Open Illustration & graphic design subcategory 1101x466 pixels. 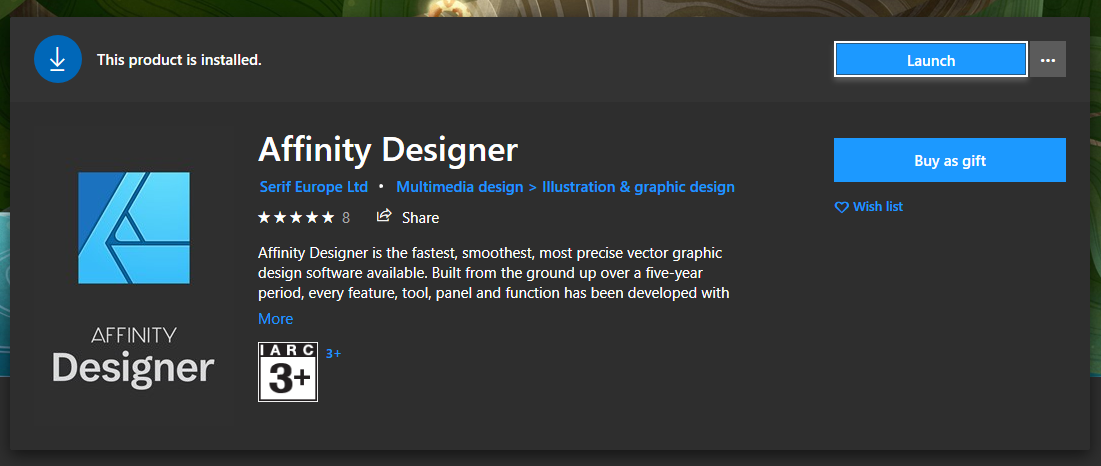638,187
